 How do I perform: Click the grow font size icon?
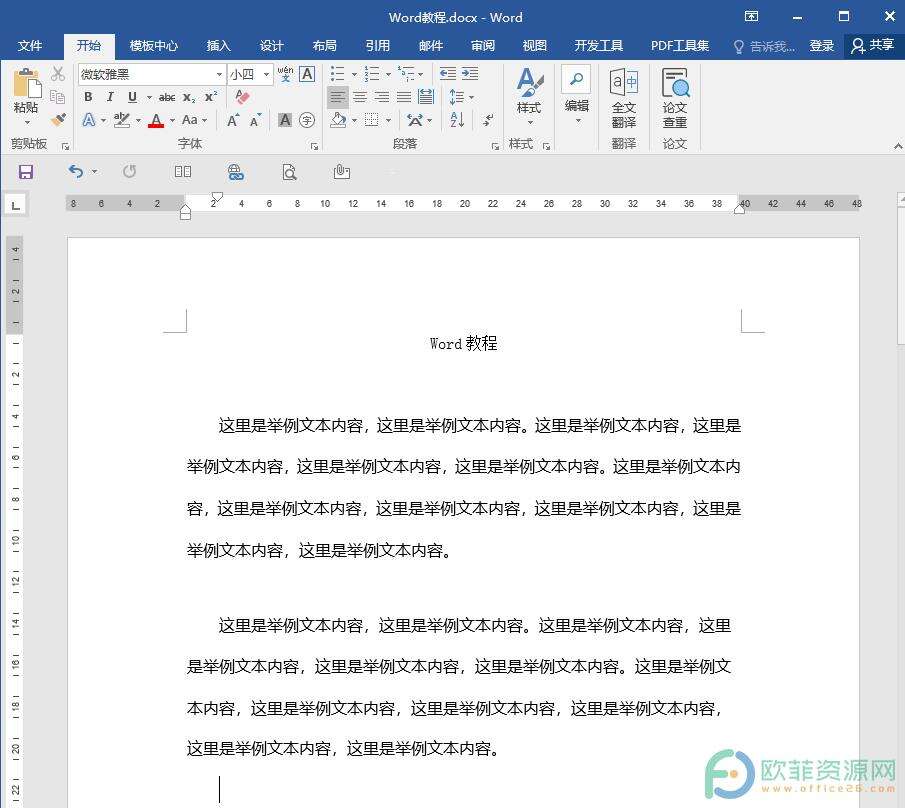[x=233, y=120]
